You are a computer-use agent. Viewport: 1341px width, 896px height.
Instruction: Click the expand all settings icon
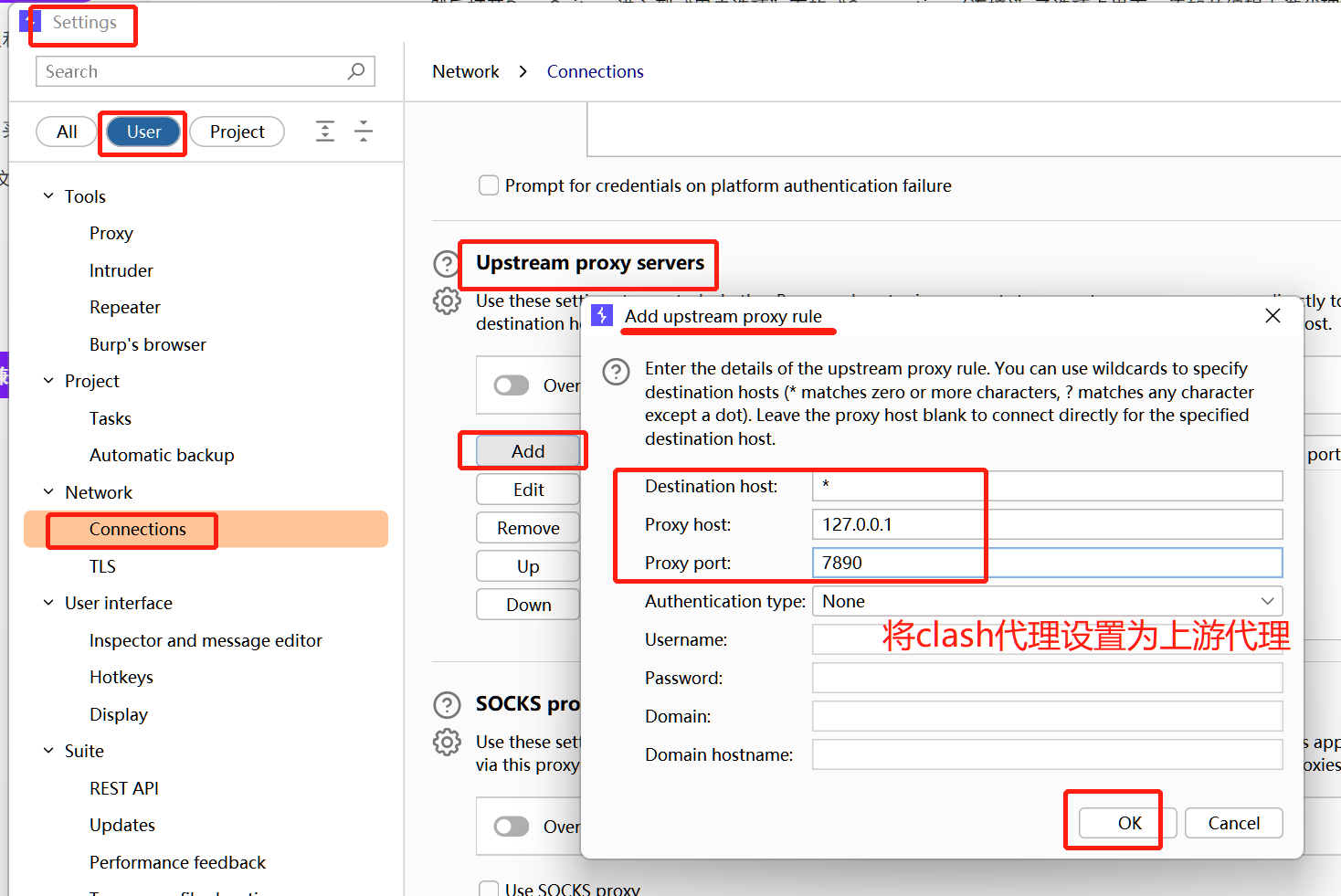[325, 132]
